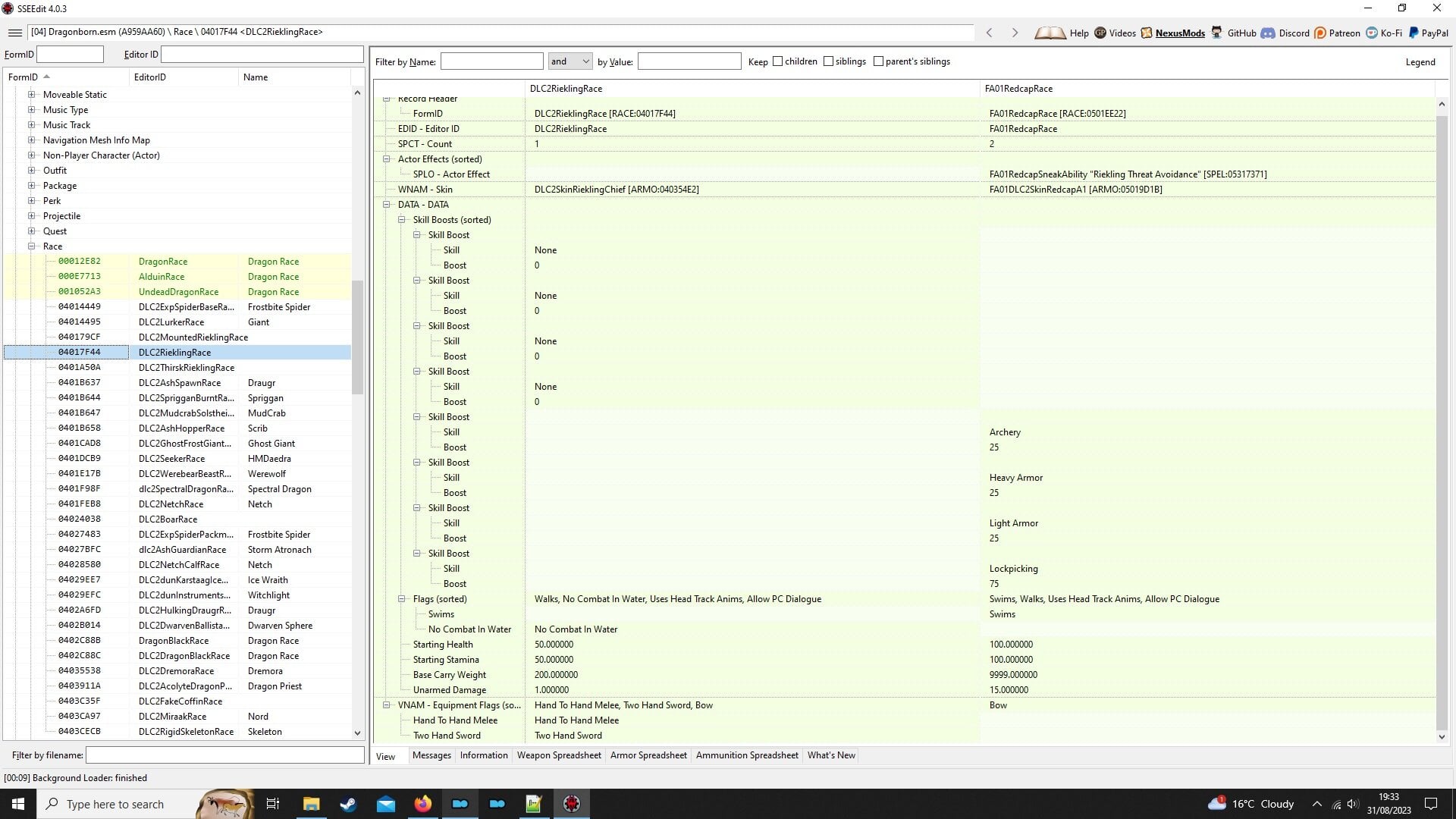
Task: Open the What's New tab
Action: [x=831, y=755]
